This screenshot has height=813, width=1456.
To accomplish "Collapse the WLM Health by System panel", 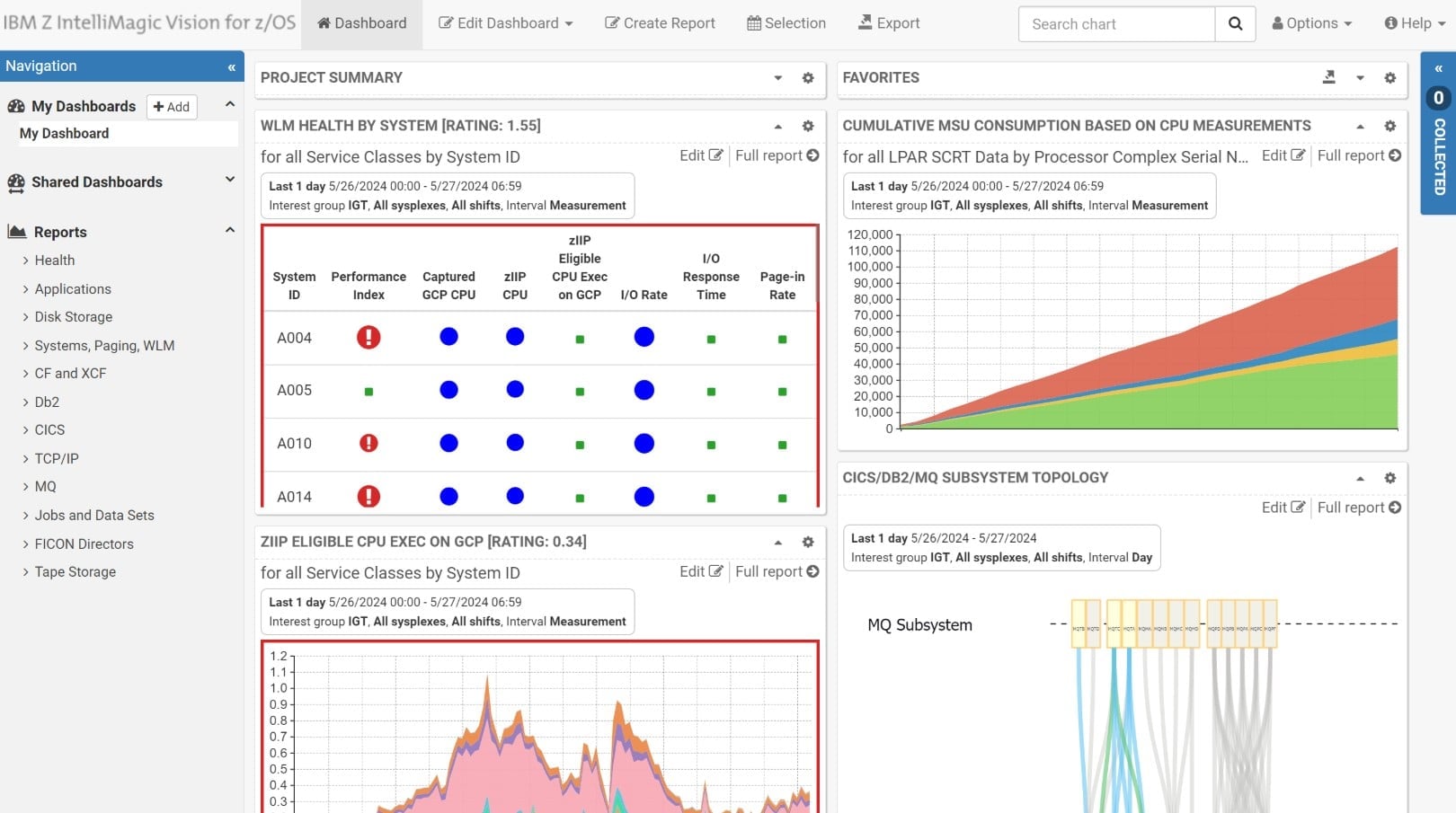I will 777,127.
